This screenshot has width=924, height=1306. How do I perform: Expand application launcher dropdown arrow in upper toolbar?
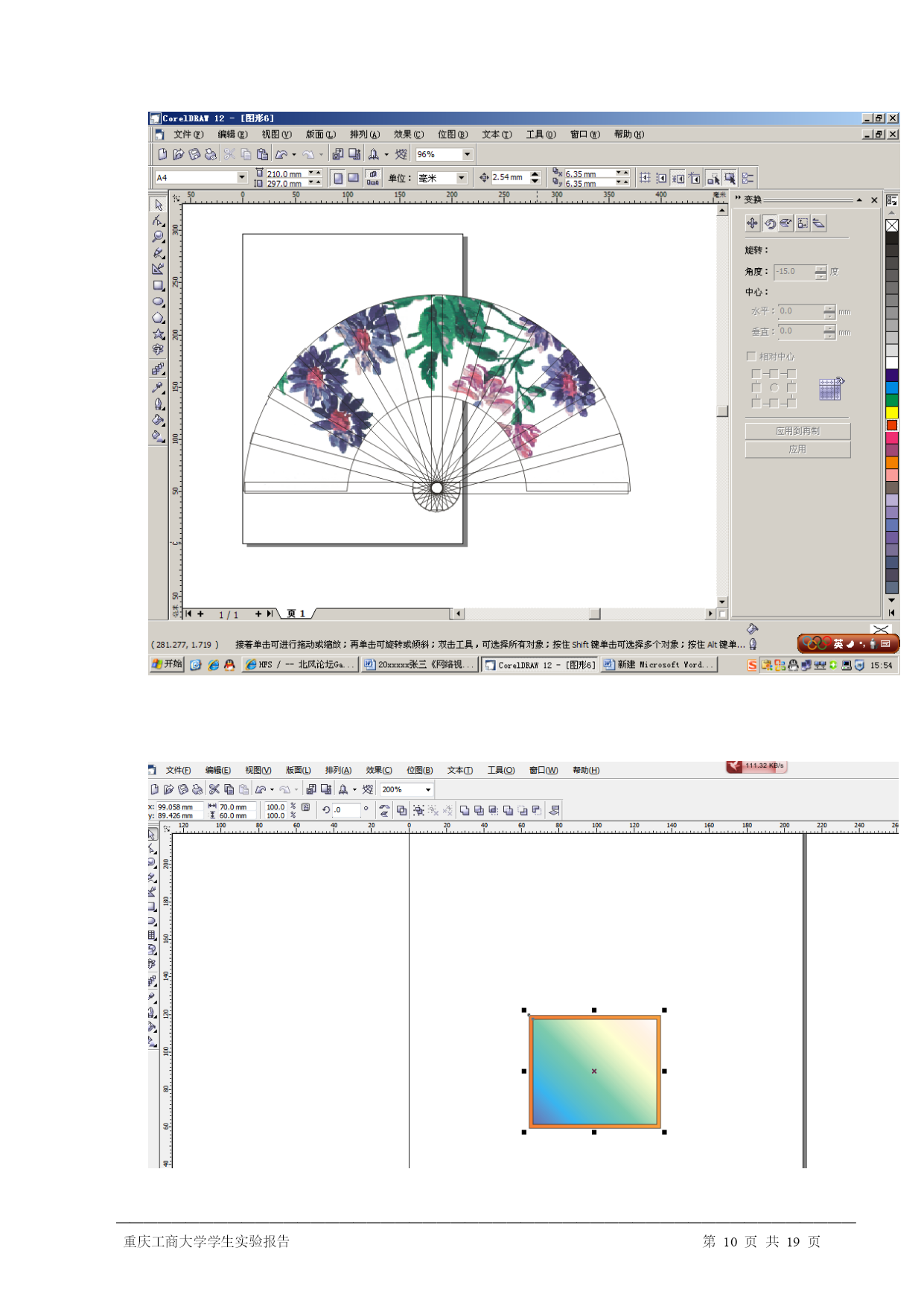386,155
